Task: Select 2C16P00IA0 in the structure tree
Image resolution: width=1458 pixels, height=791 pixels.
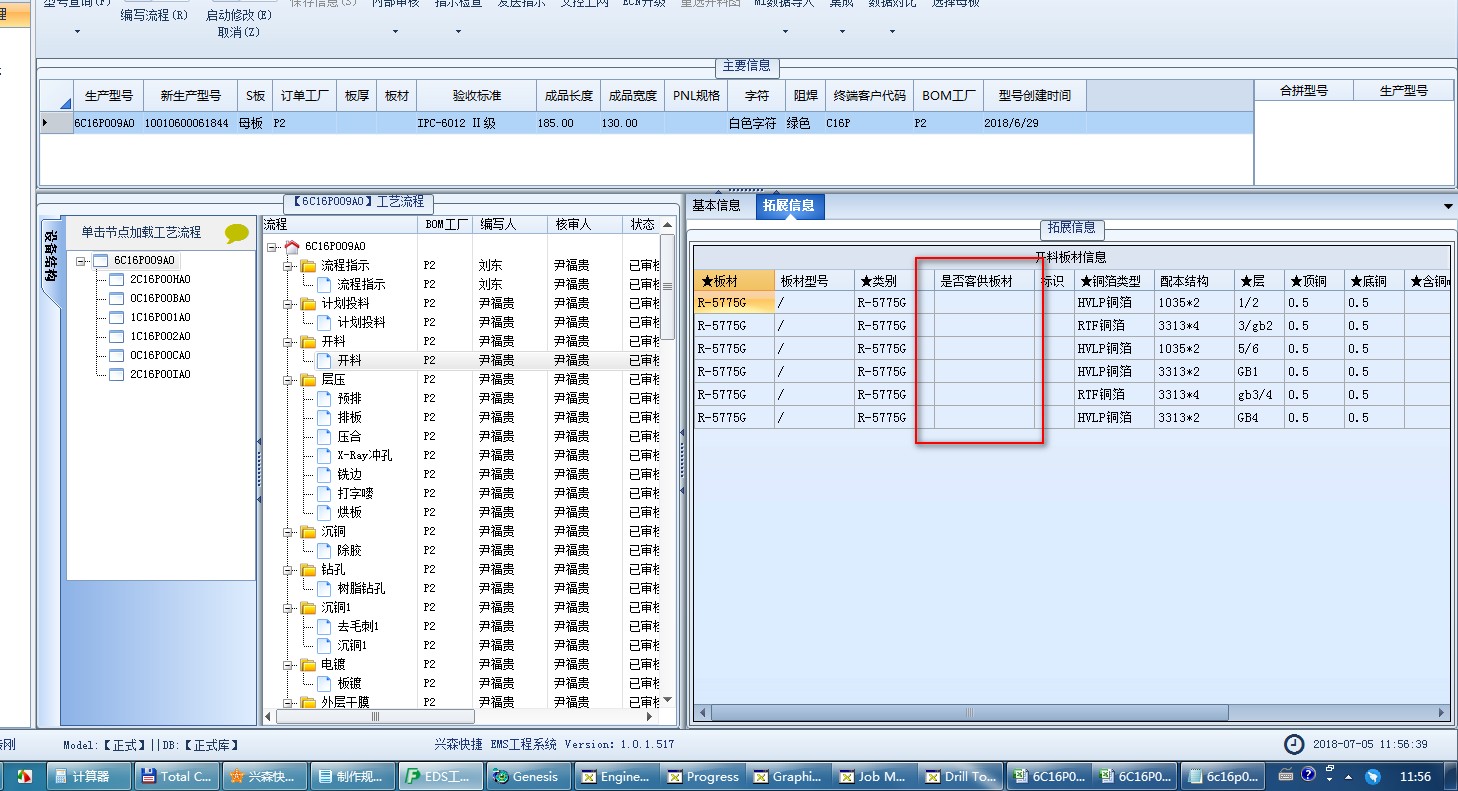Action: pyautogui.click(x=160, y=374)
